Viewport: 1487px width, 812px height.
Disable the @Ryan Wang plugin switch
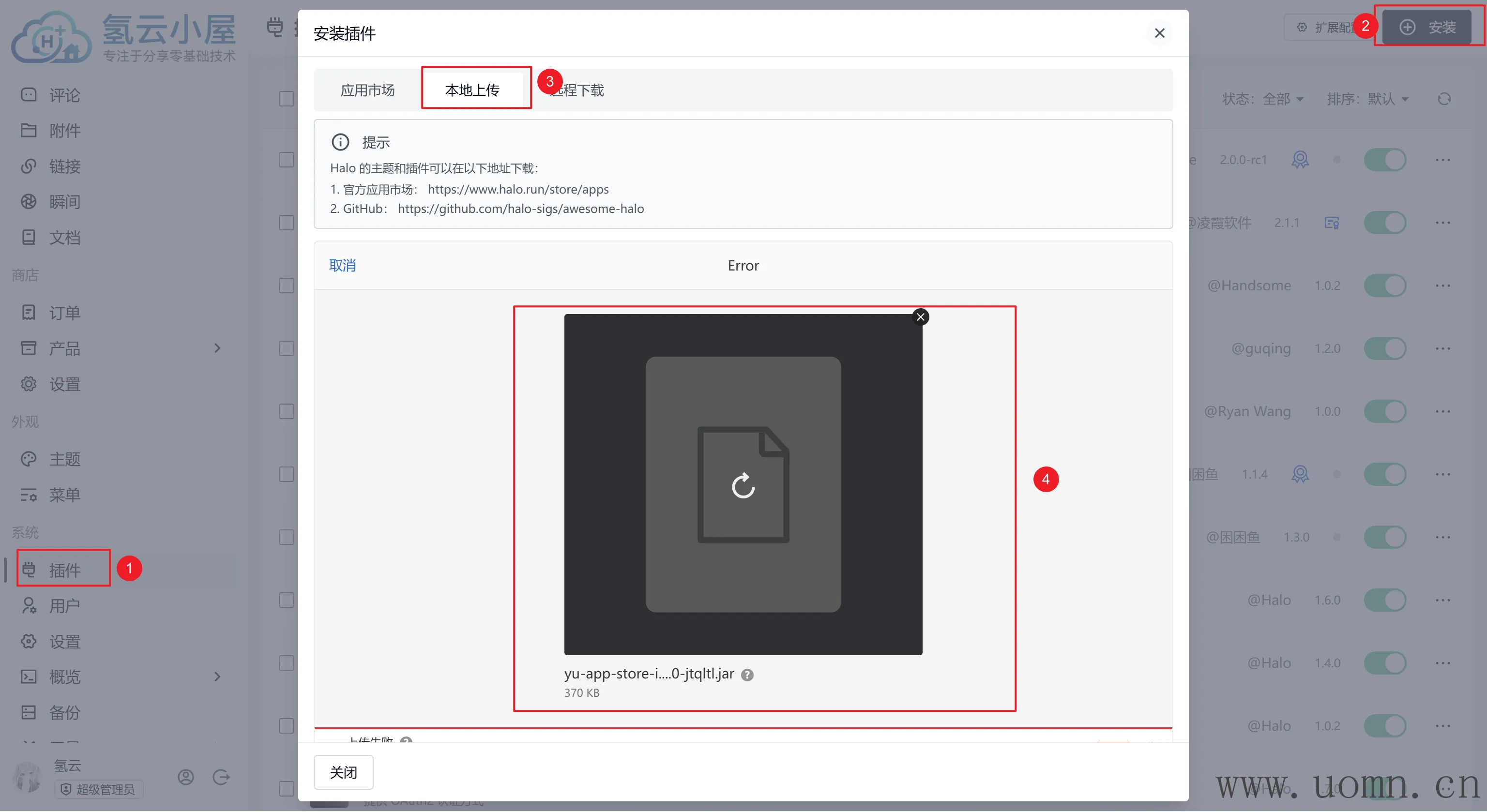click(1385, 411)
